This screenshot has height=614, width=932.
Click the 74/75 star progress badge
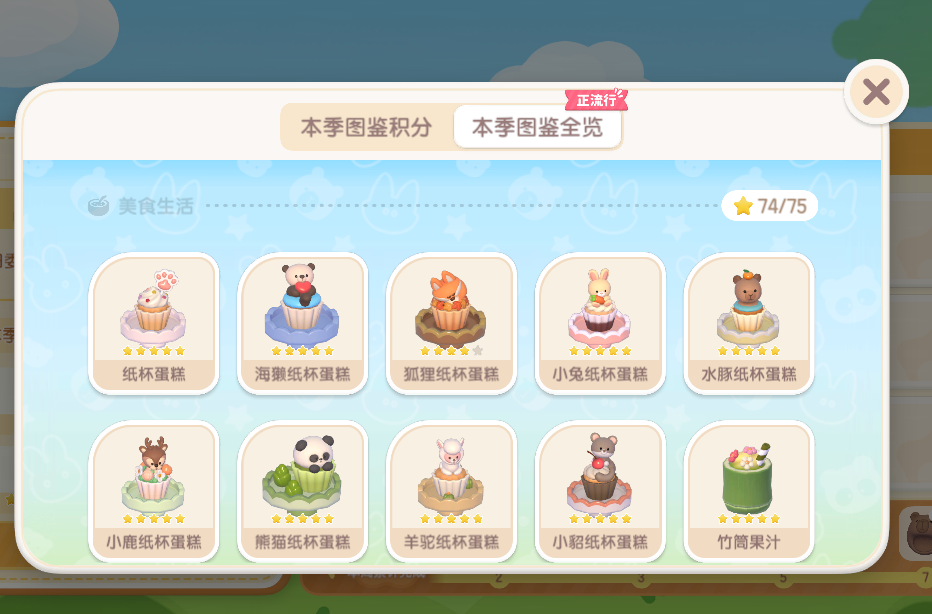pos(770,206)
